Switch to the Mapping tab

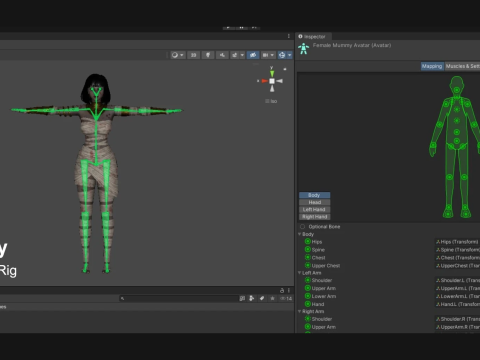[x=432, y=66]
